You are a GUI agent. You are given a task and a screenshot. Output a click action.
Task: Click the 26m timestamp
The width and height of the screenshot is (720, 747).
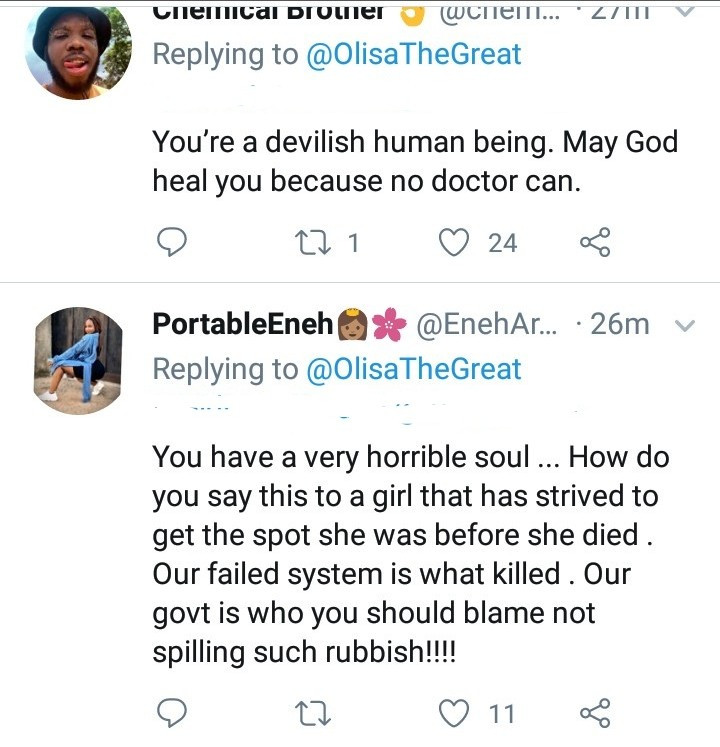(x=618, y=324)
